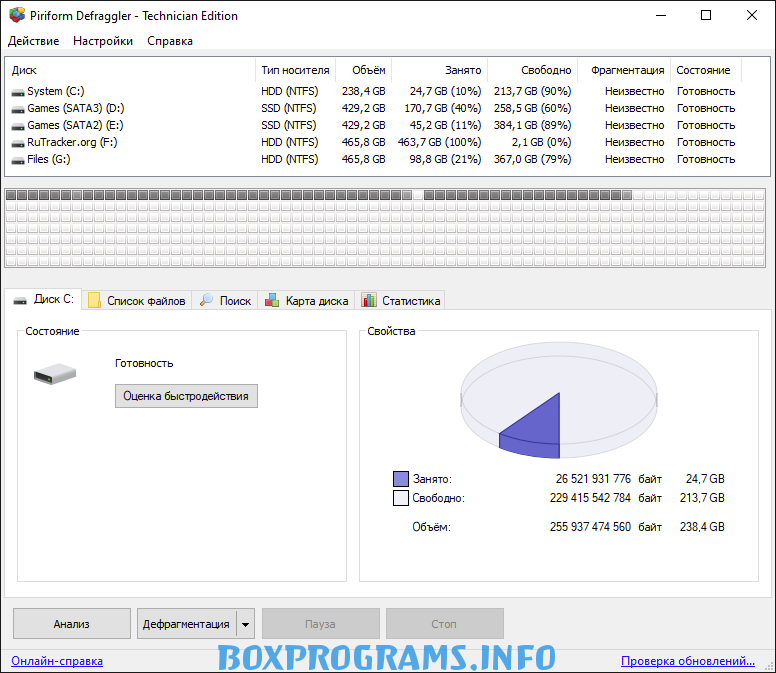Click the bar chart icon of Статистика
Screen dimensions: 776x673
pyautogui.click(x=369, y=300)
